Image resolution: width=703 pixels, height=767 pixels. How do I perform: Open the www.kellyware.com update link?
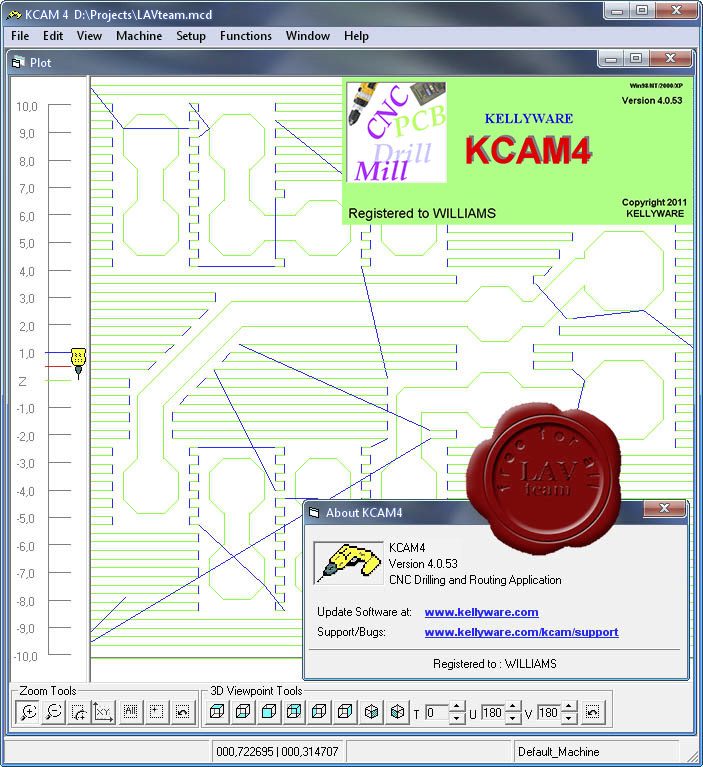(x=481, y=612)
